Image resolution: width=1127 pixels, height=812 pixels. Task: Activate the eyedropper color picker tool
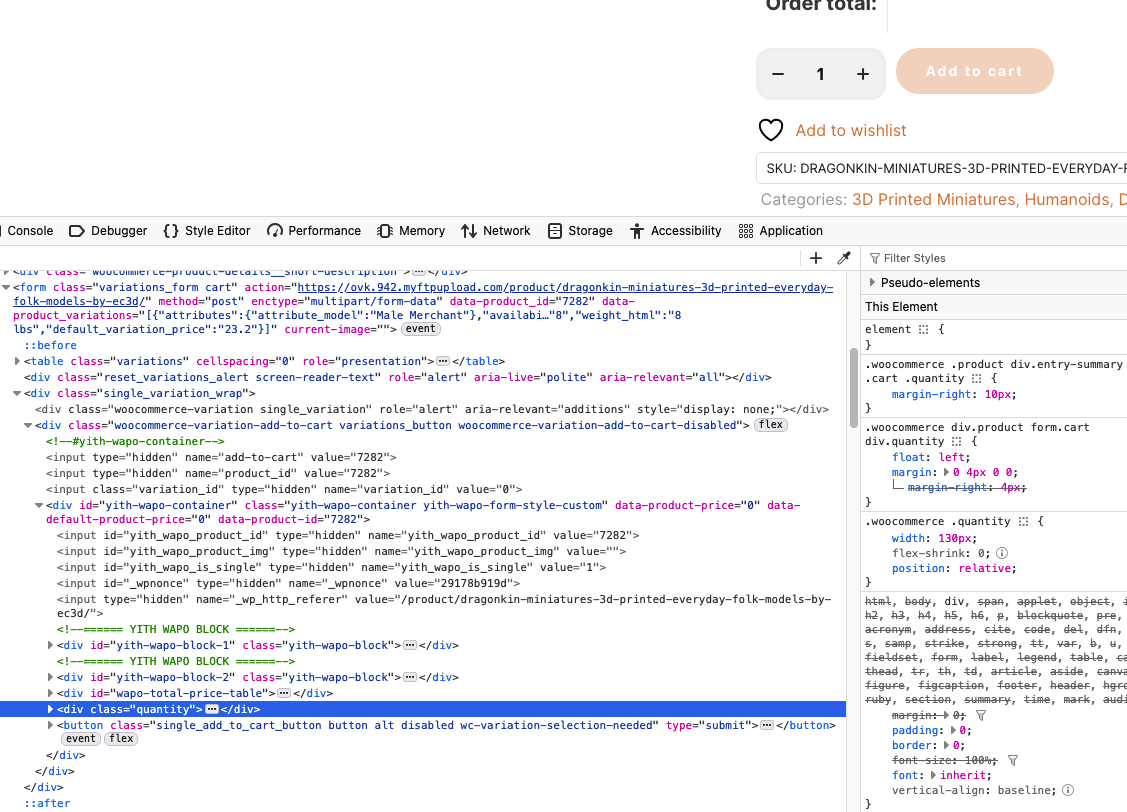pyautogui.click(x=843, y=258)
